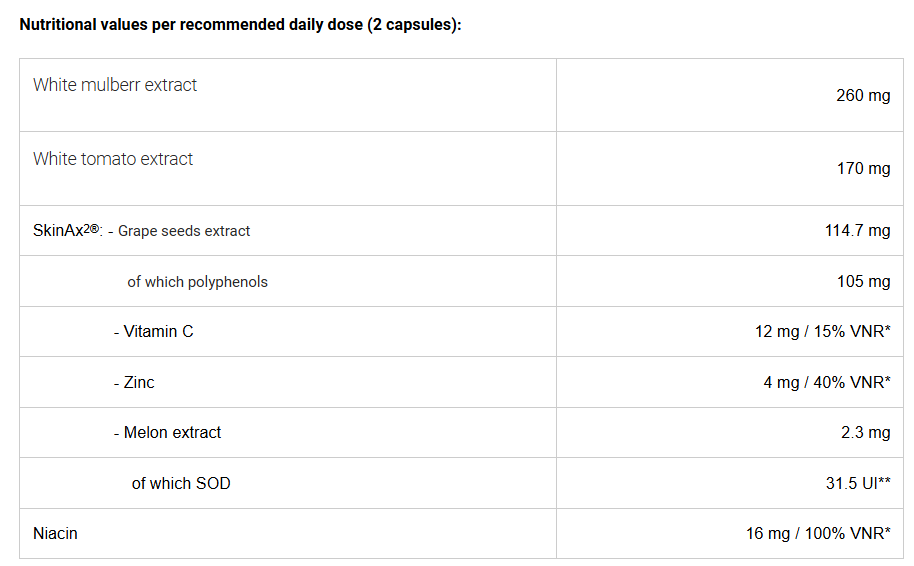Select the of which SOD label
This screenshot has width=914, height=566.
[181, 483]
